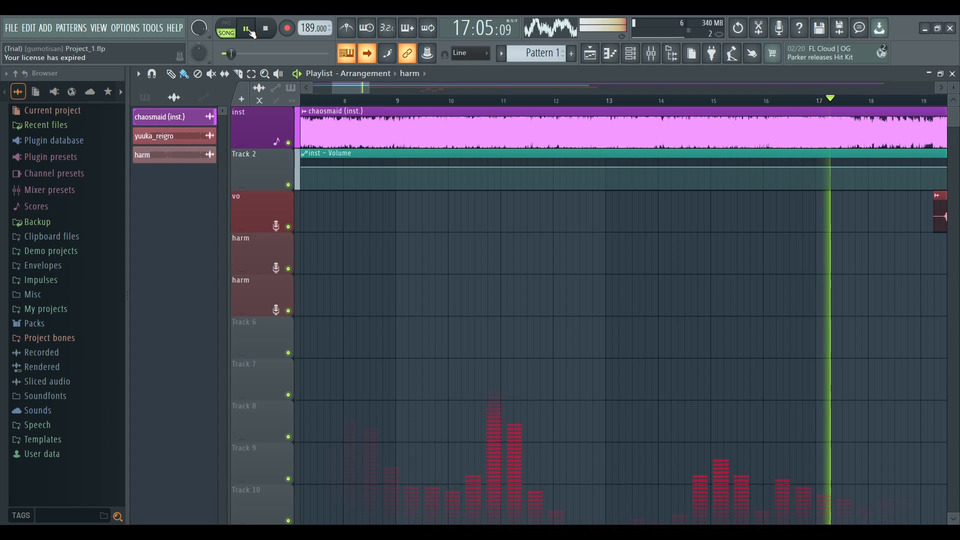Open the Channel rack view
960x540 pixels.
click(630, 53)
